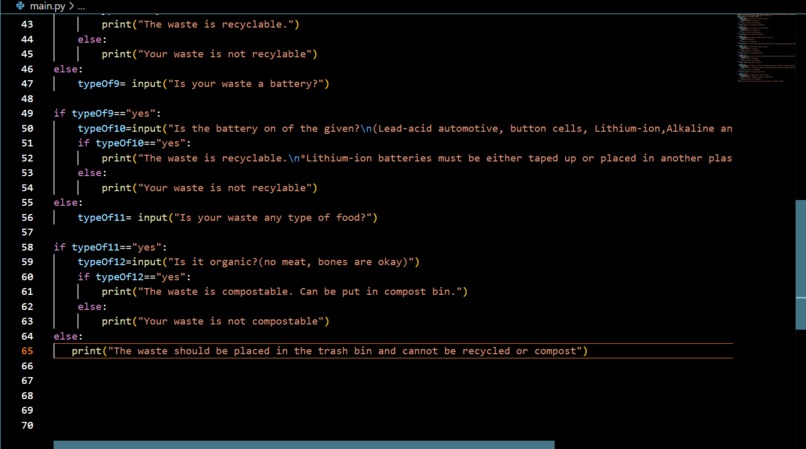The width and height of the screenshot is (806, 449).
Task: Click "Your waste is not recylable" on line 45
Action: pos(225,54)
